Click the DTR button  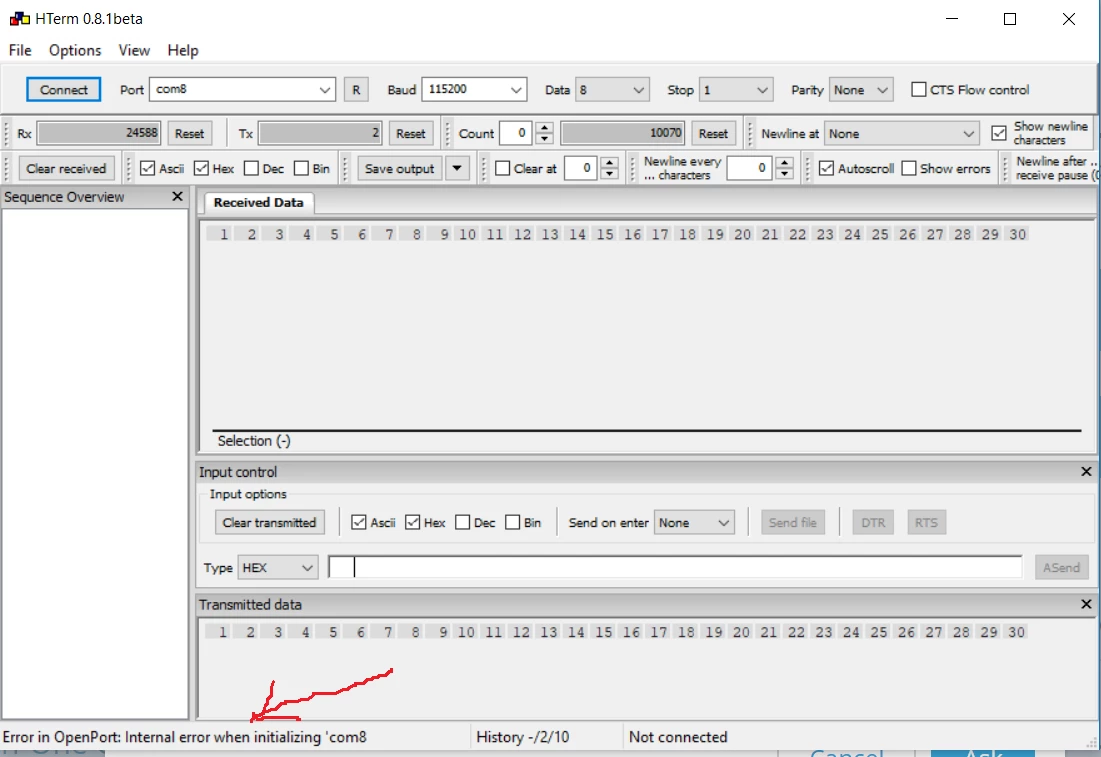coord(873,522)
